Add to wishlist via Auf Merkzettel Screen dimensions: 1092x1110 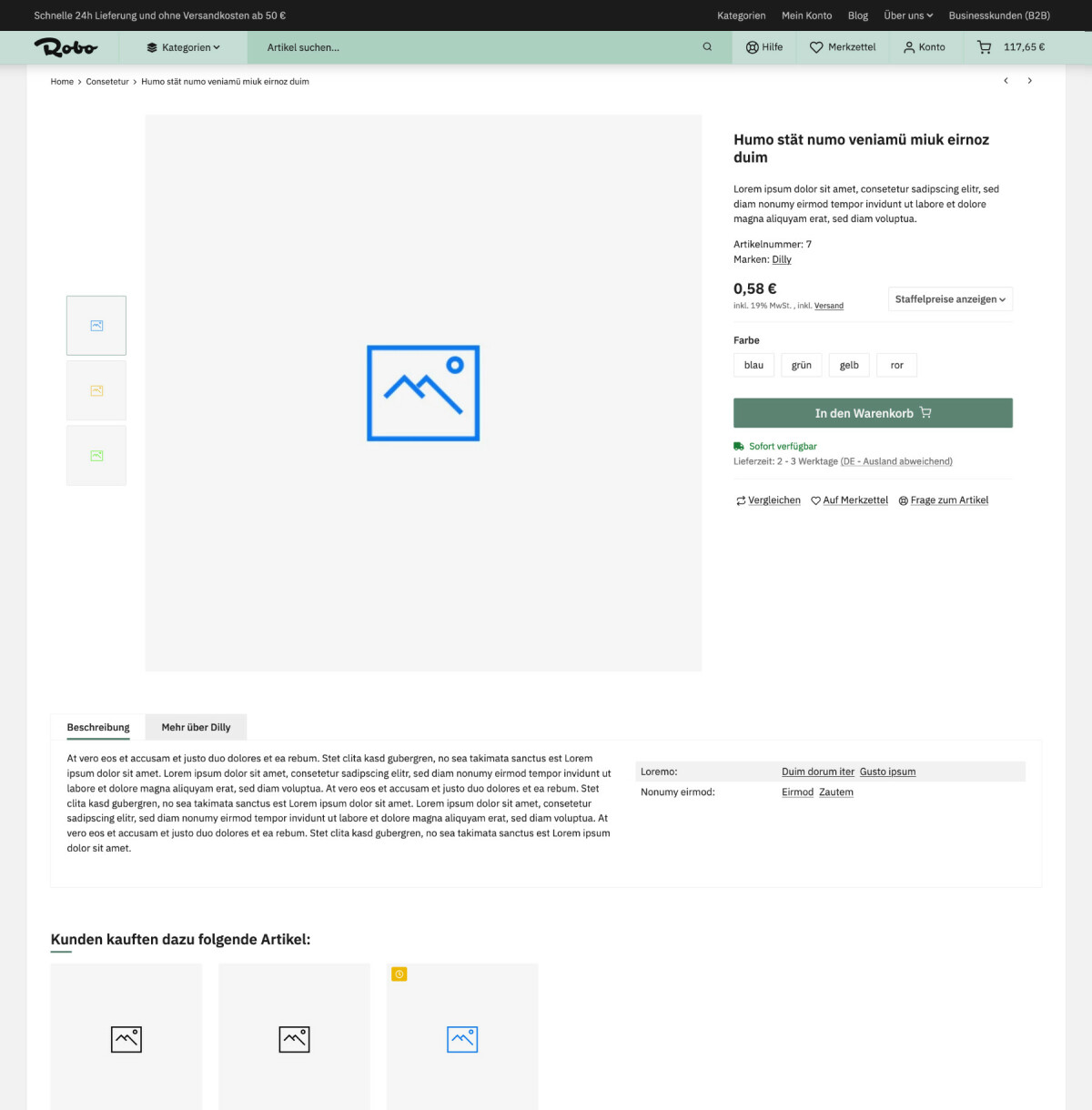click(x=849, y=500)
